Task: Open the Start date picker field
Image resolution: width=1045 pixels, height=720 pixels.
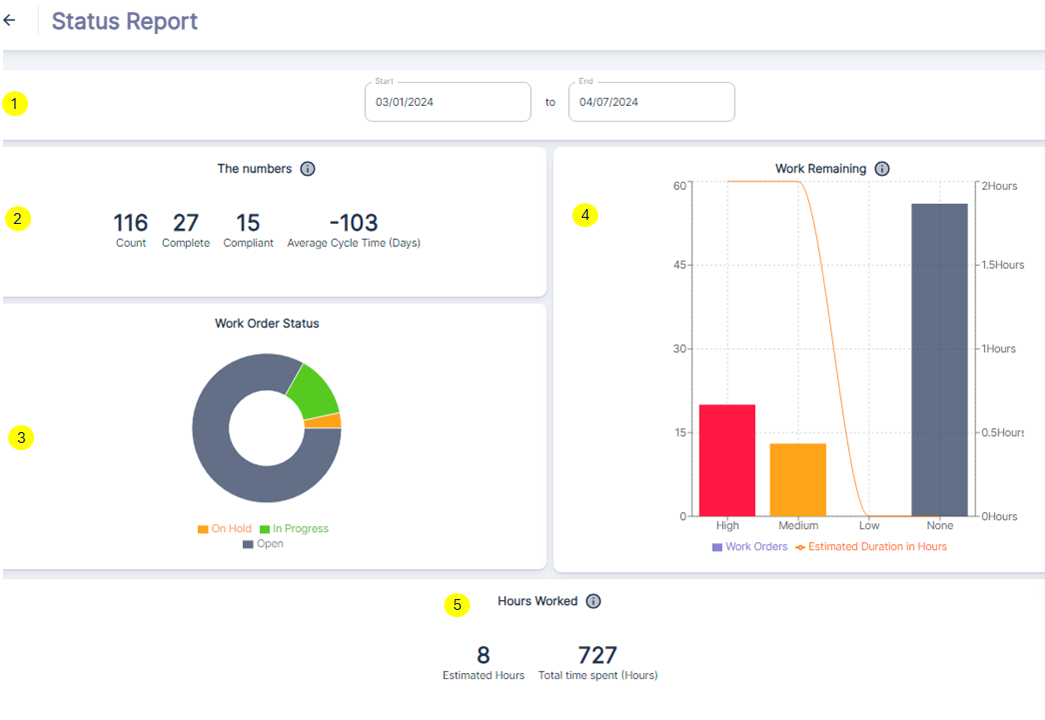Action: coord(447,102)
